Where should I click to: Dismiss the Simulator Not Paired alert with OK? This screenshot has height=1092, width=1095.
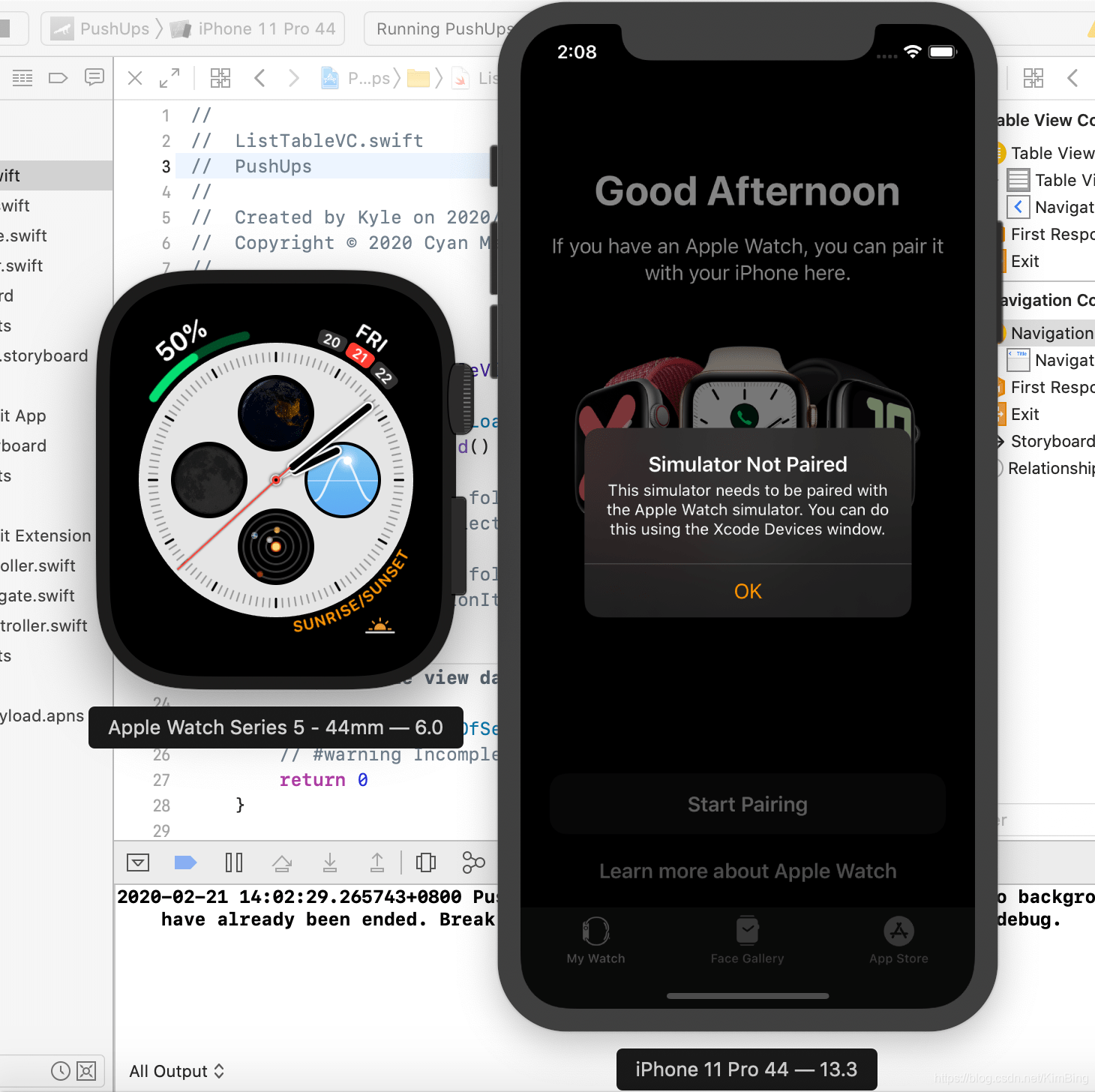coord(748,591)
